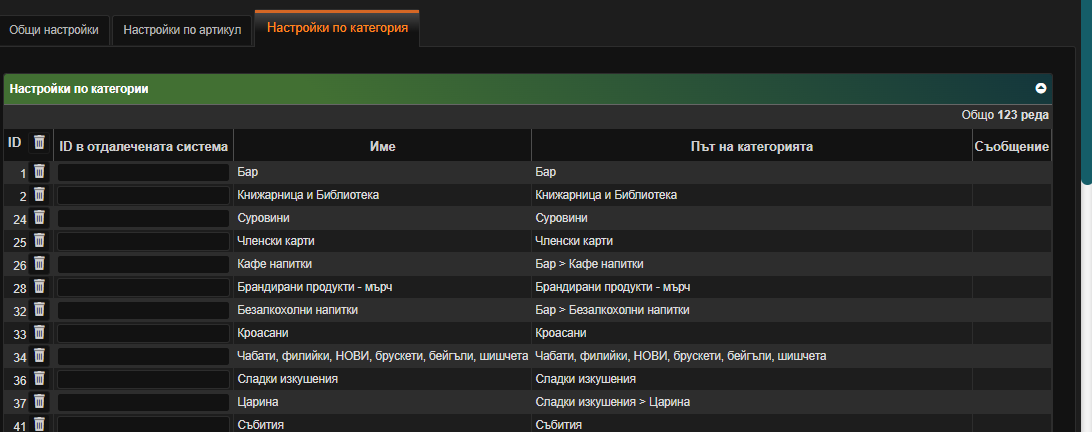Collapse the Настройки по категории panel
The width and height of the screenshot is (1092, 432).
coord(1041,88)
